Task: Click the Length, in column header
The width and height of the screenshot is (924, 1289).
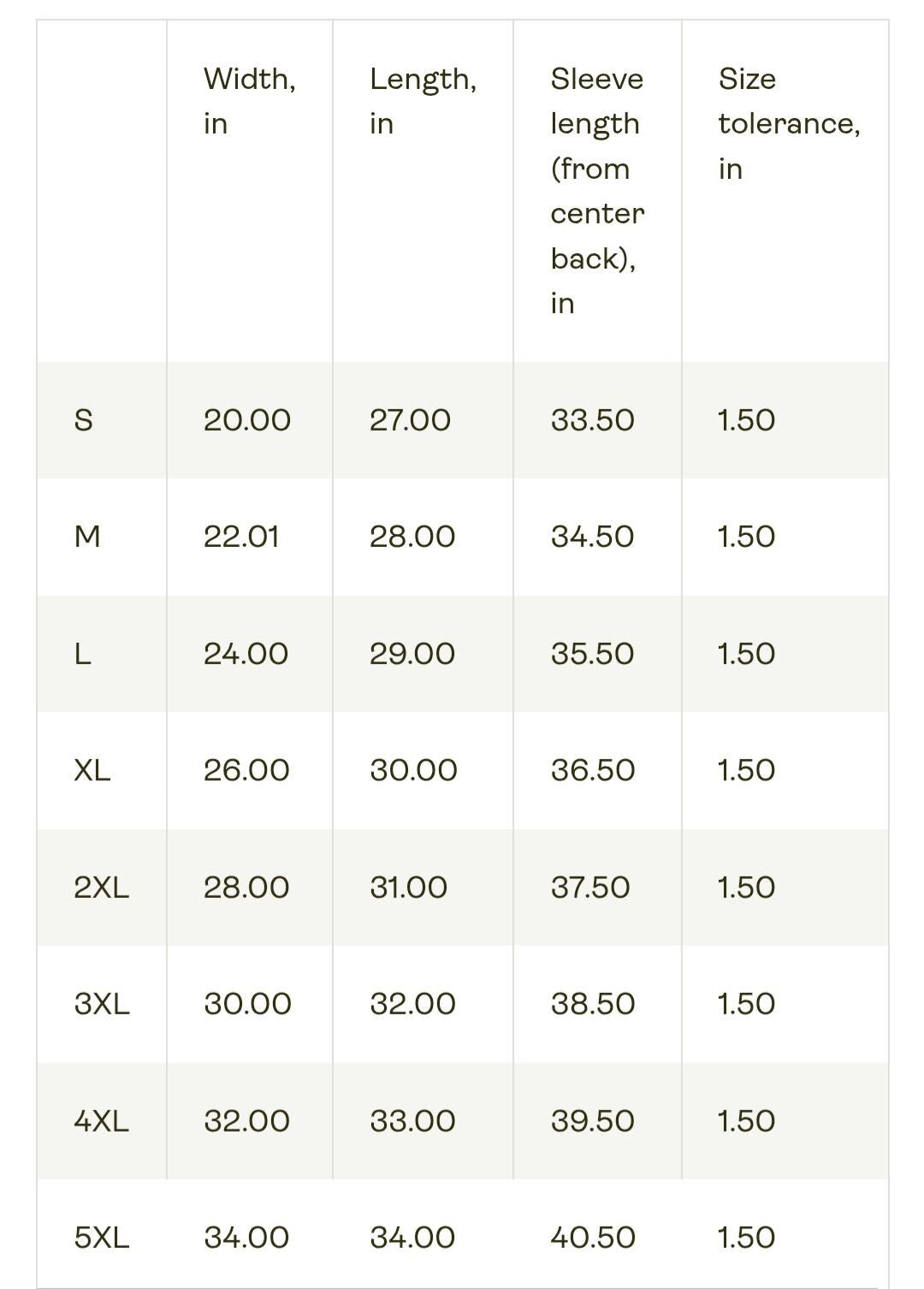Action: click(423, 101)
